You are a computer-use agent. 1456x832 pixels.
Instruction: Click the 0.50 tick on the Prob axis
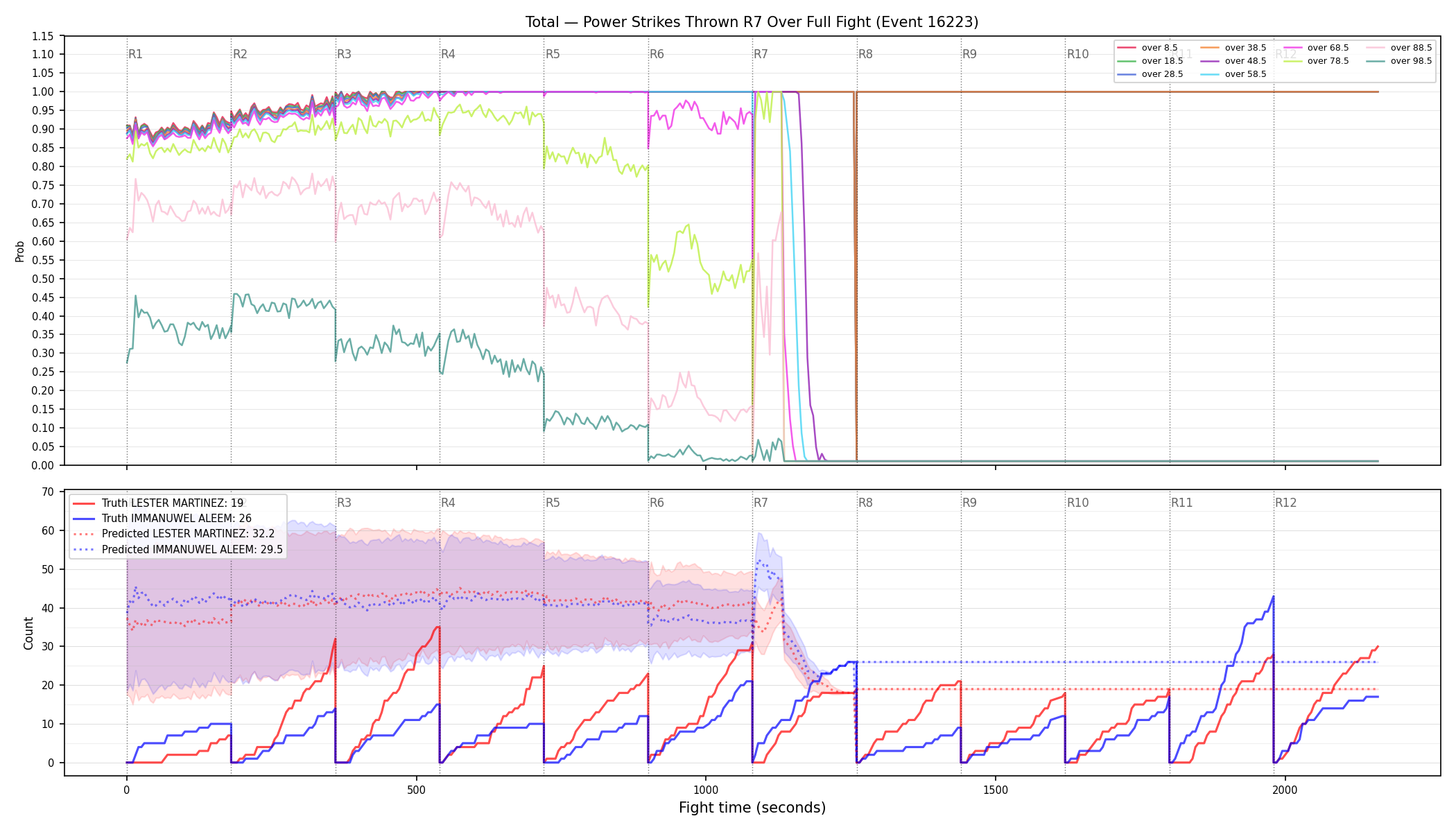point(43,279)
